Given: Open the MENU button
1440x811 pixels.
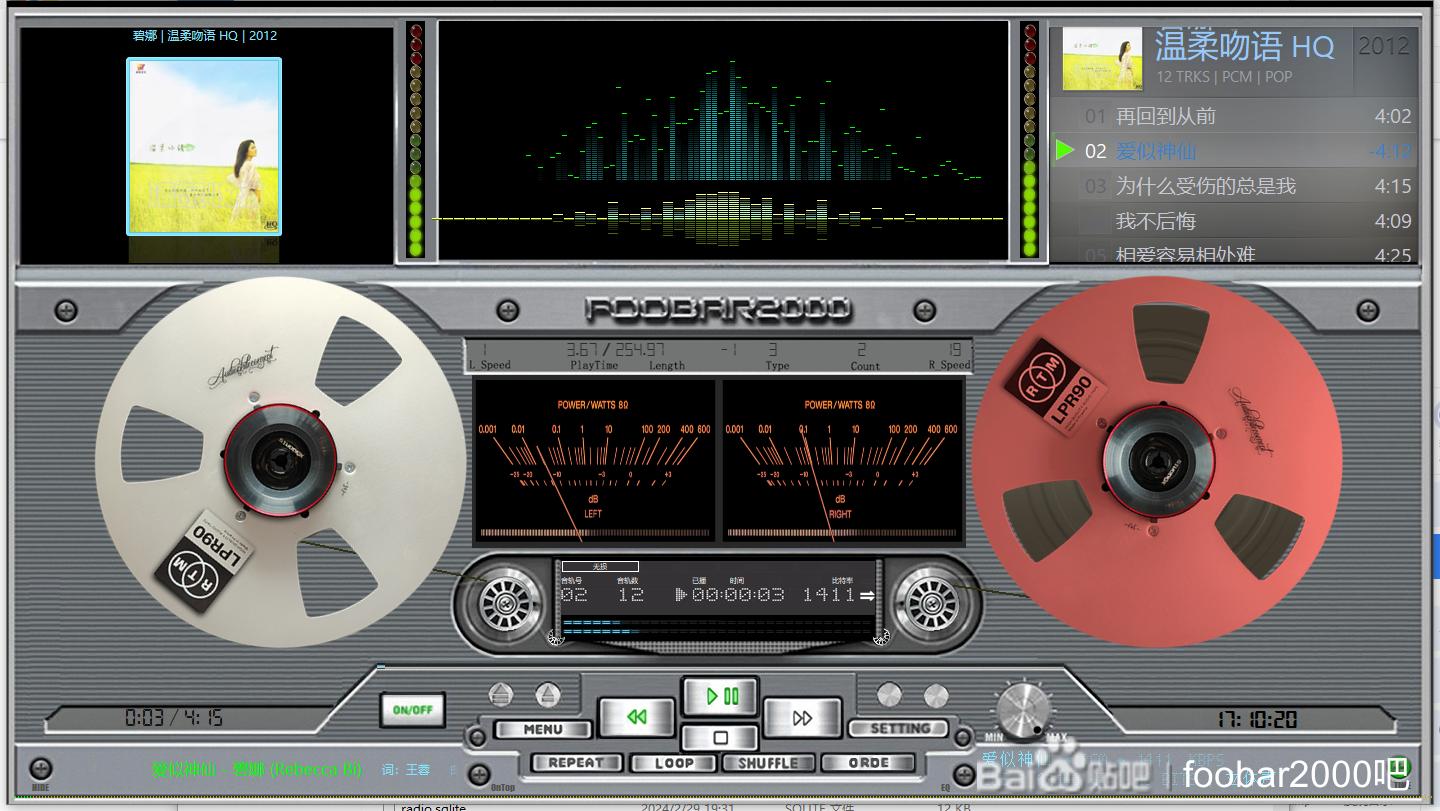Looking at the screenshot, I should coord(542,729).
